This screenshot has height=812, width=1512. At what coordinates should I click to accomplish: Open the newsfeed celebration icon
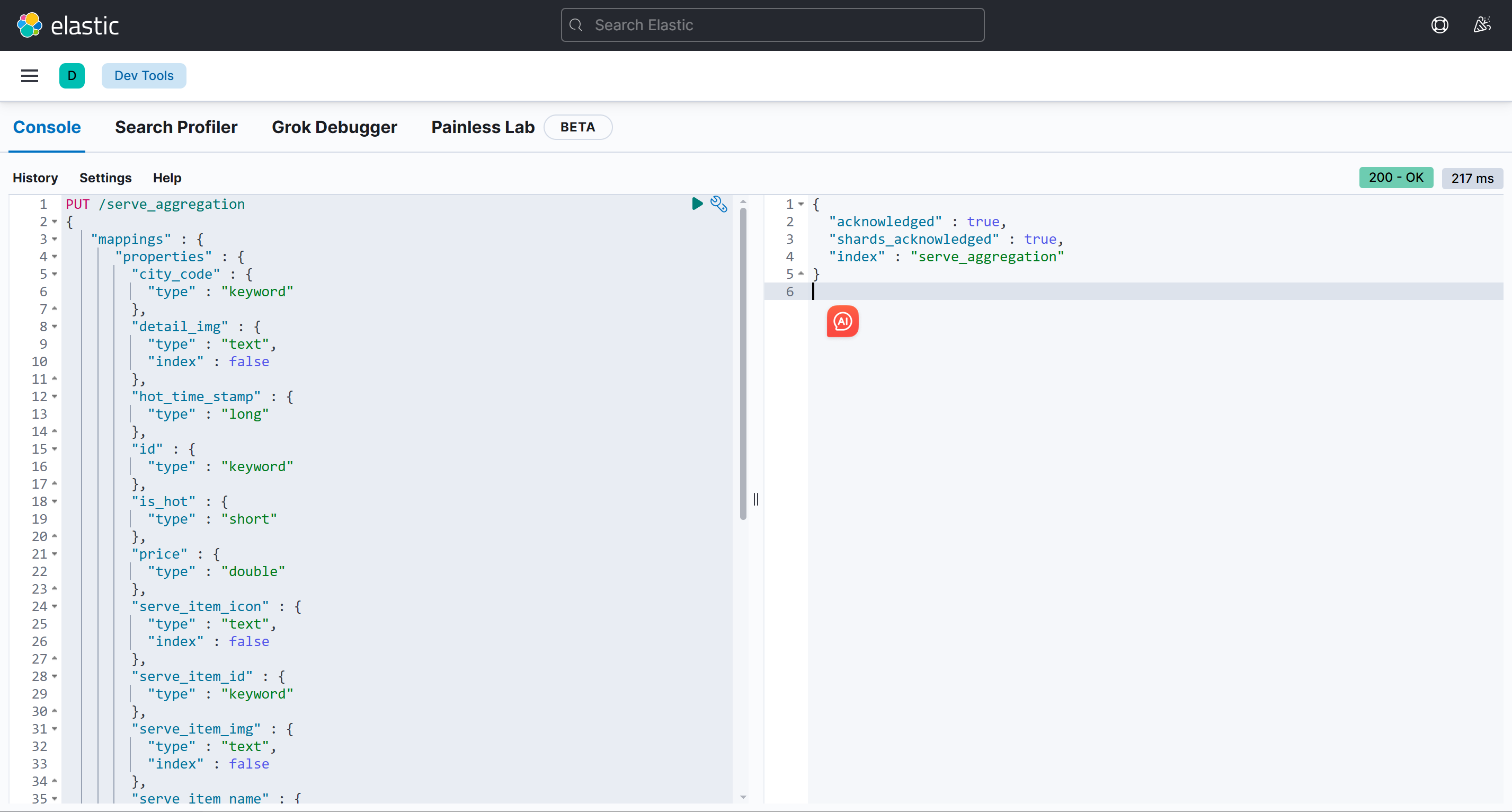[1482, 25]
